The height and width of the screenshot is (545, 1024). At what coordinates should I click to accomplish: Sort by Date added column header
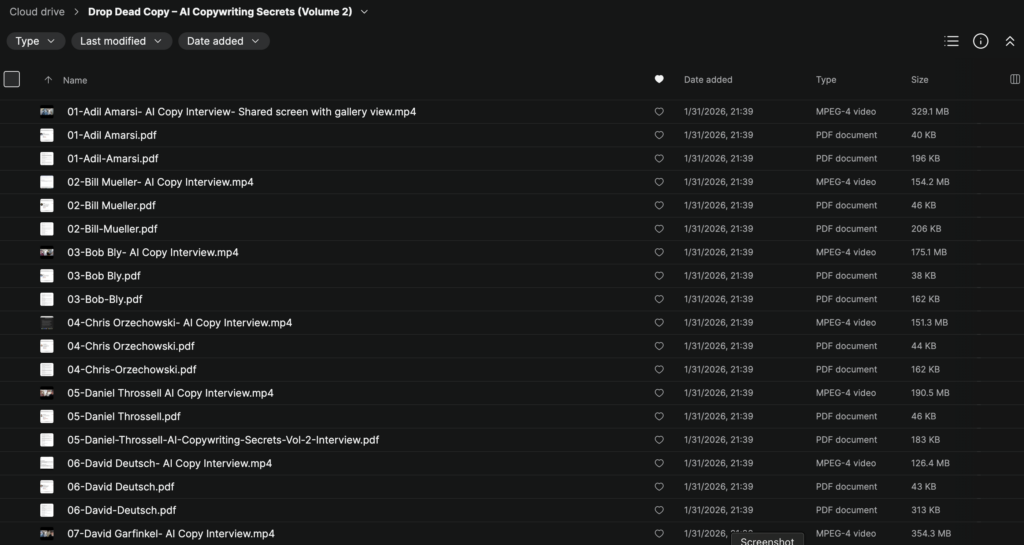pyautogui.click(x=708, y=80)
